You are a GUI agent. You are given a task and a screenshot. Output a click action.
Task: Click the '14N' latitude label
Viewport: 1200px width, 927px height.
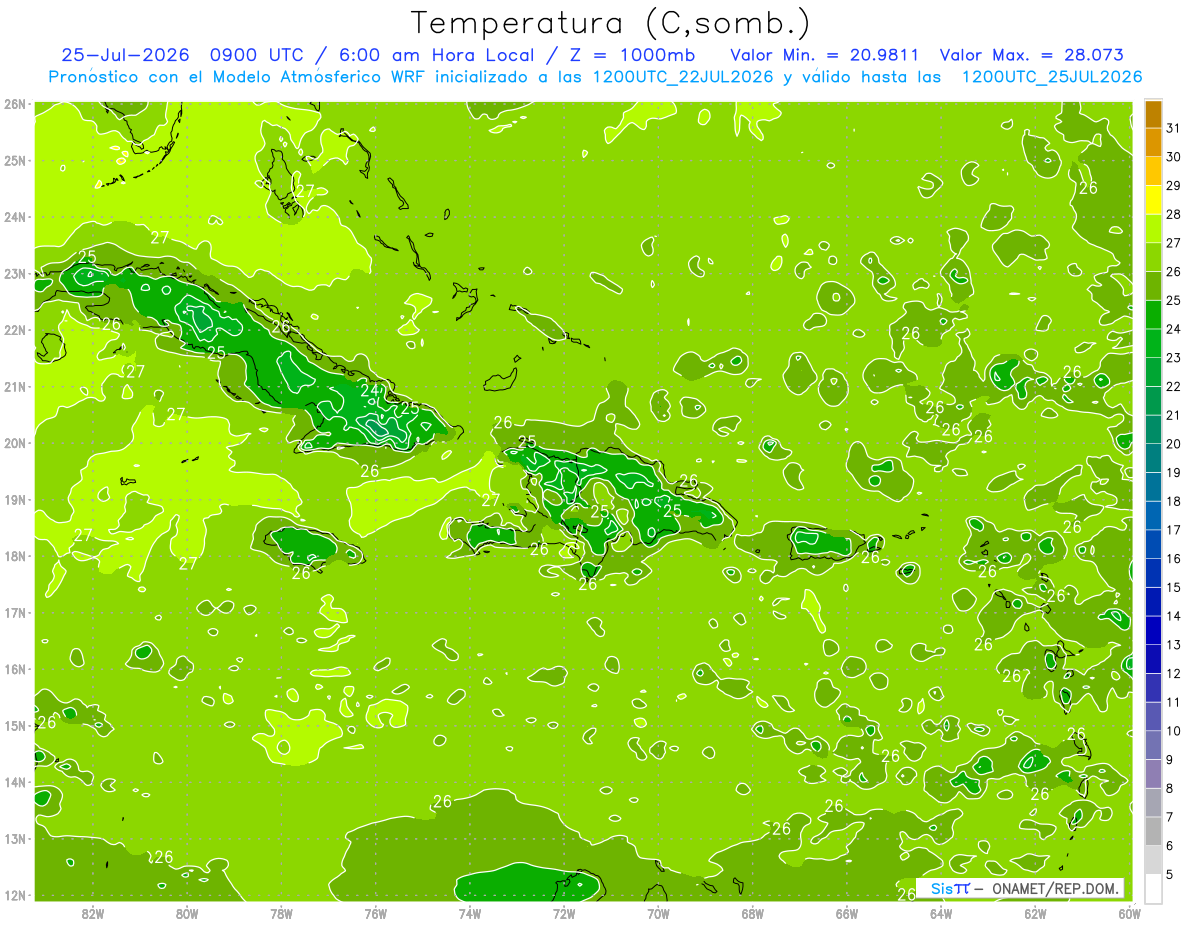14,782
